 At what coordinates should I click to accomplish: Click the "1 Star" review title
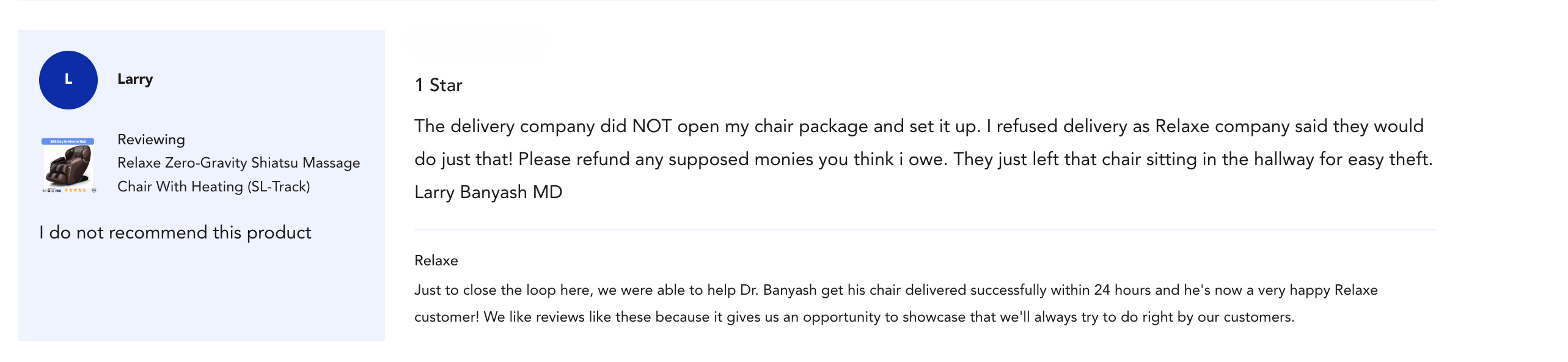(x=438, y=85)
